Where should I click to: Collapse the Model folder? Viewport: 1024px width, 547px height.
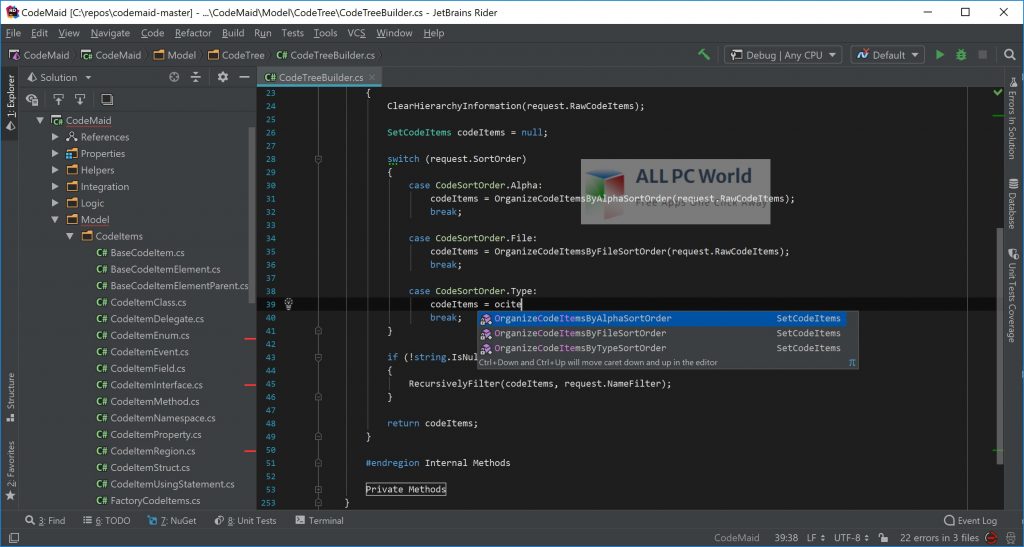[55, 219]
